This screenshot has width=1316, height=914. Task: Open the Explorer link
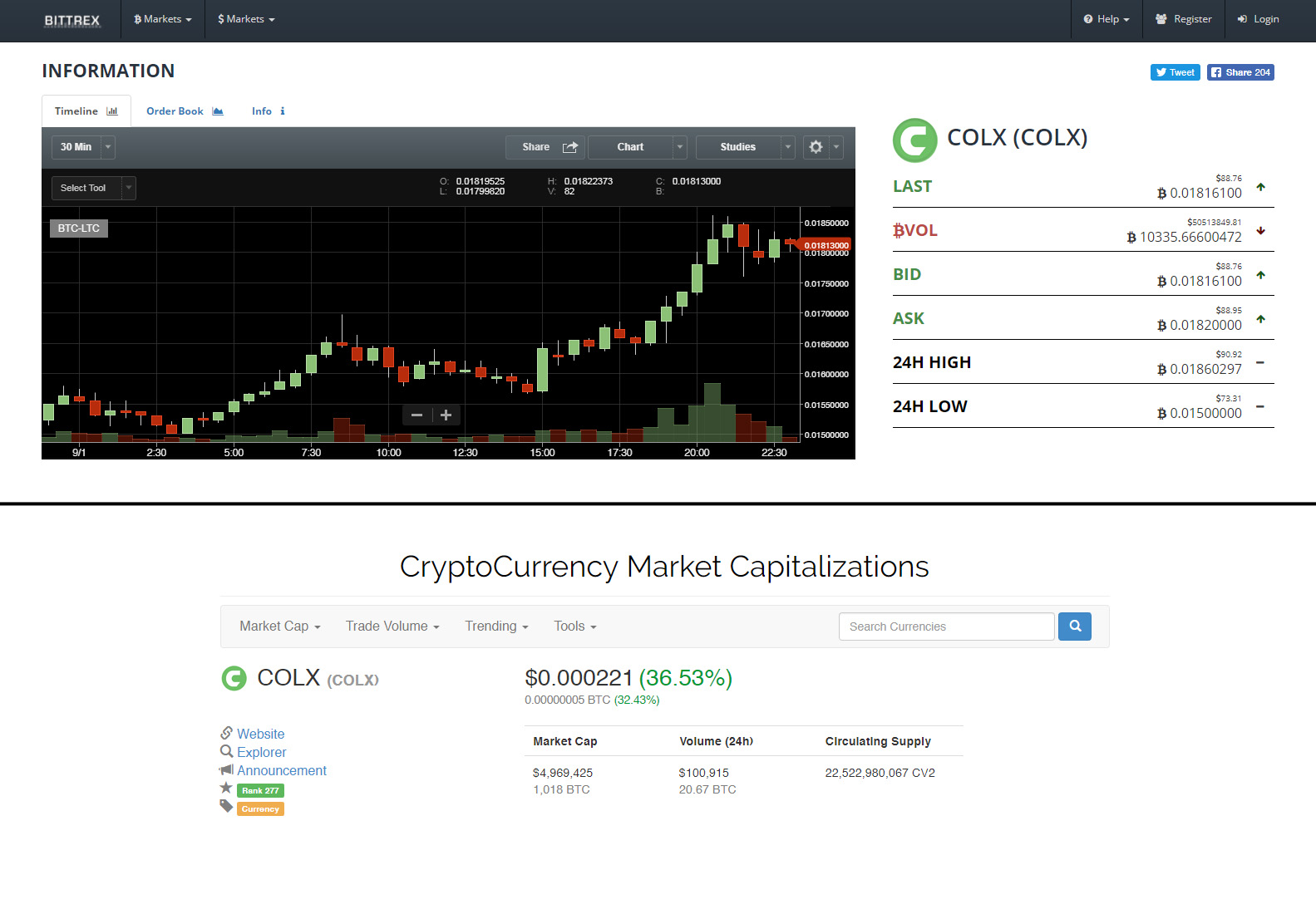pyautogui.click(x=262, y=752)
